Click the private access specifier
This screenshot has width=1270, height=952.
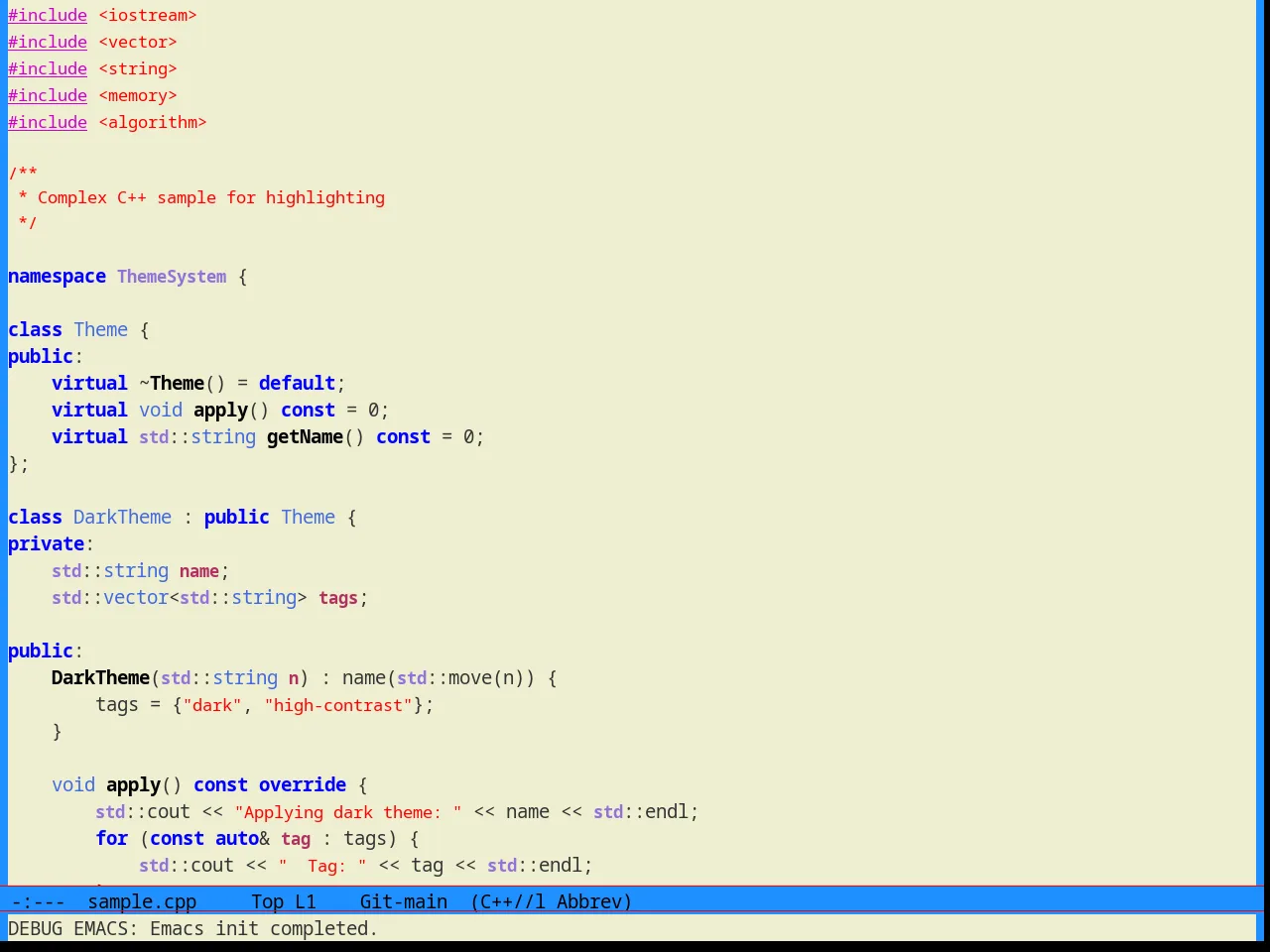tap(46, 543)
